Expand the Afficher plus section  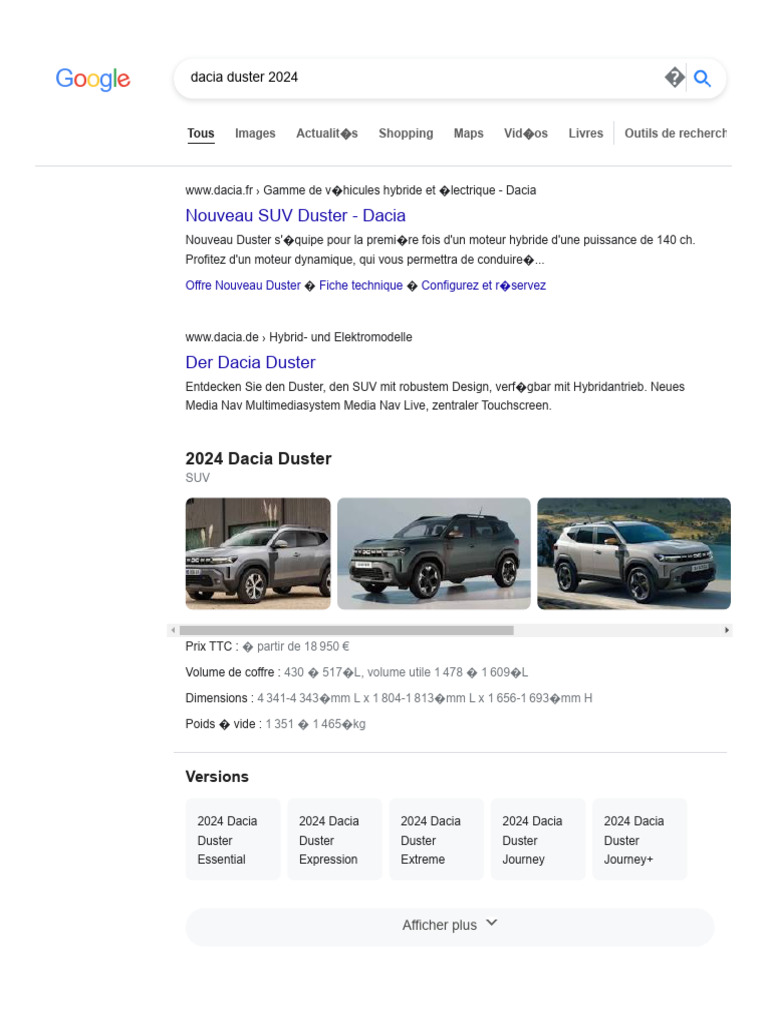(x=449, y=925)
